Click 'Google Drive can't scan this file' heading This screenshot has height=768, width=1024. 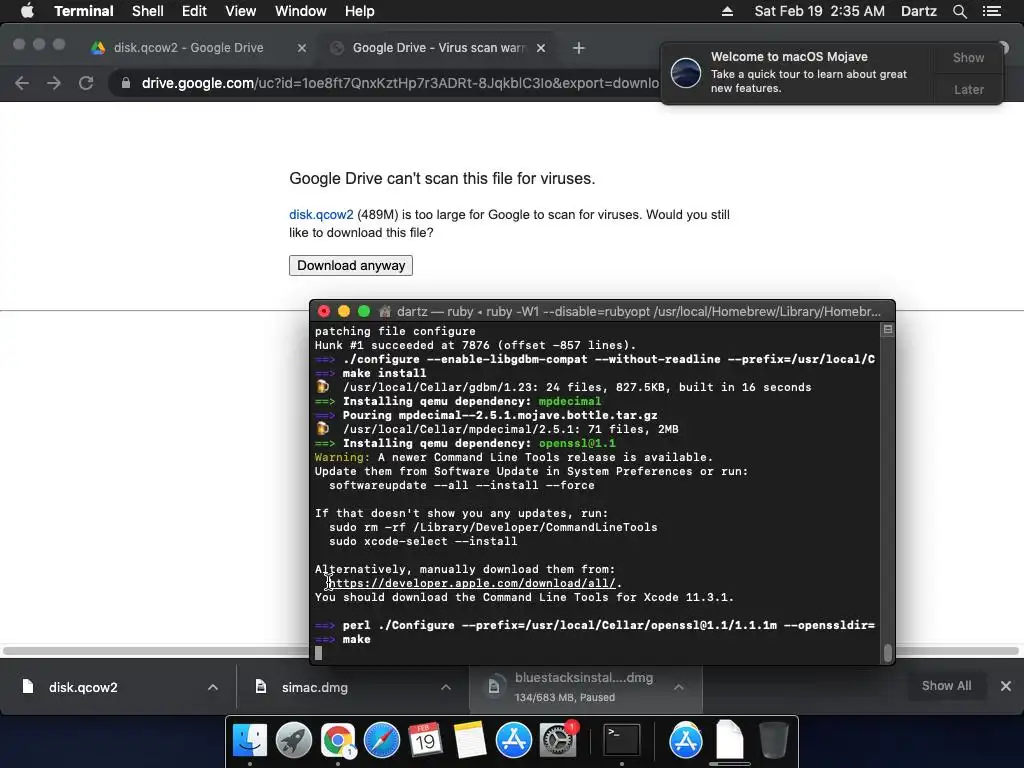tap(442, 178)
